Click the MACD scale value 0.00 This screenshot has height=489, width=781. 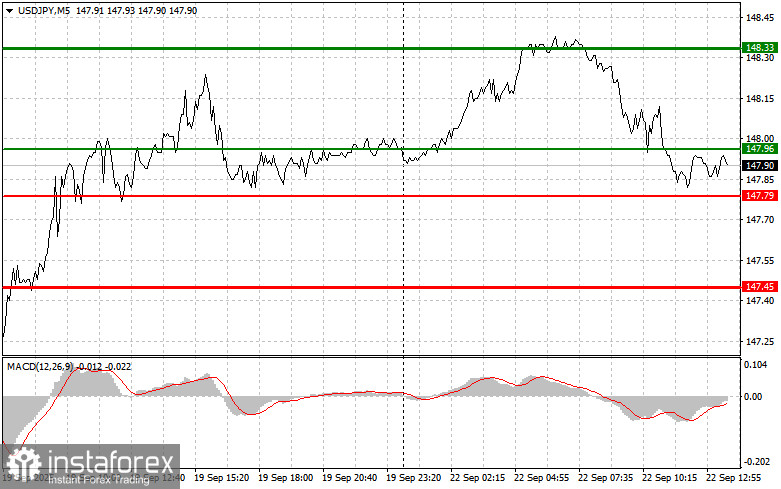(x=753, y=397)
